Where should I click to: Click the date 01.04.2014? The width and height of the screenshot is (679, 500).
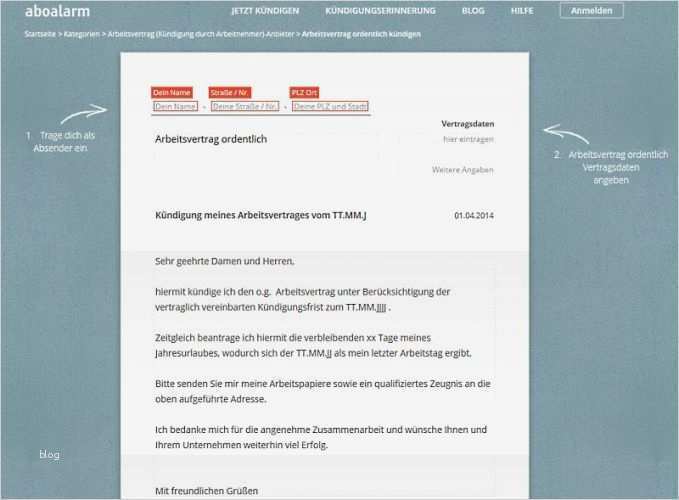coord(474,215)
